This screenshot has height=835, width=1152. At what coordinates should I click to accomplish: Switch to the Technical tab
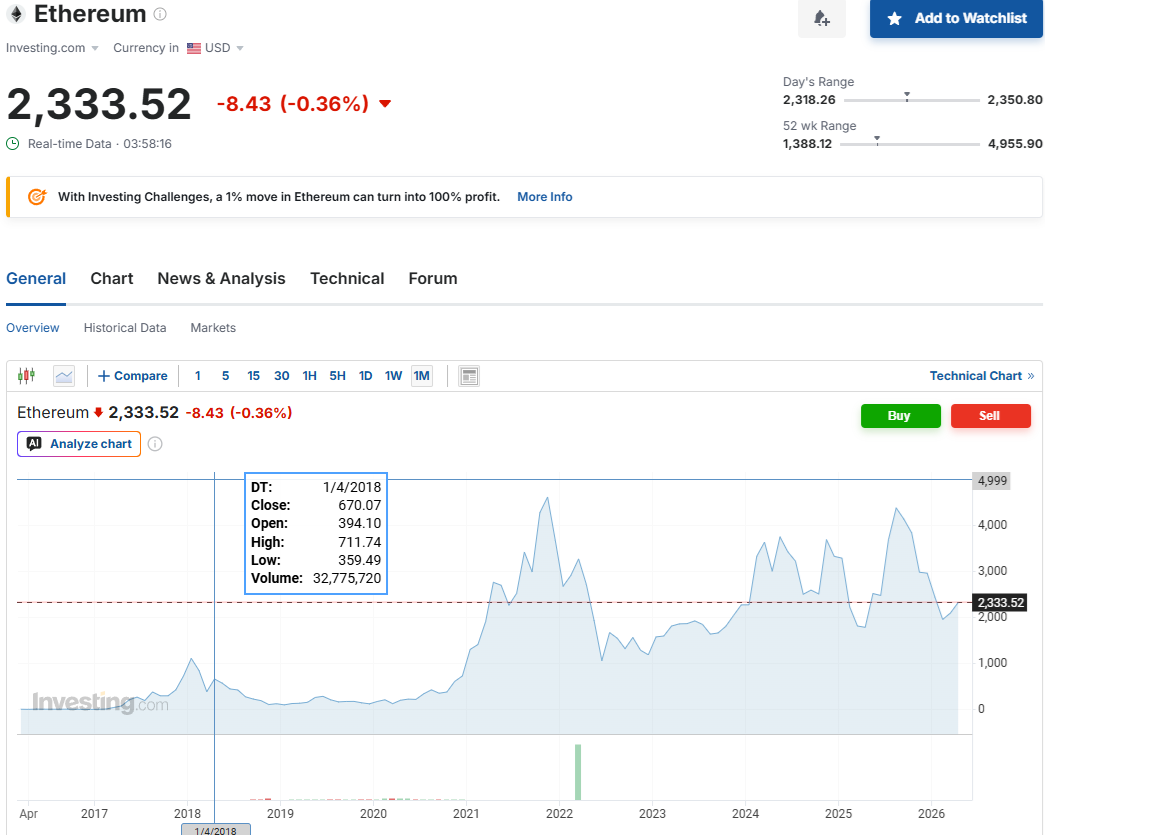click(x=347, y=279)
